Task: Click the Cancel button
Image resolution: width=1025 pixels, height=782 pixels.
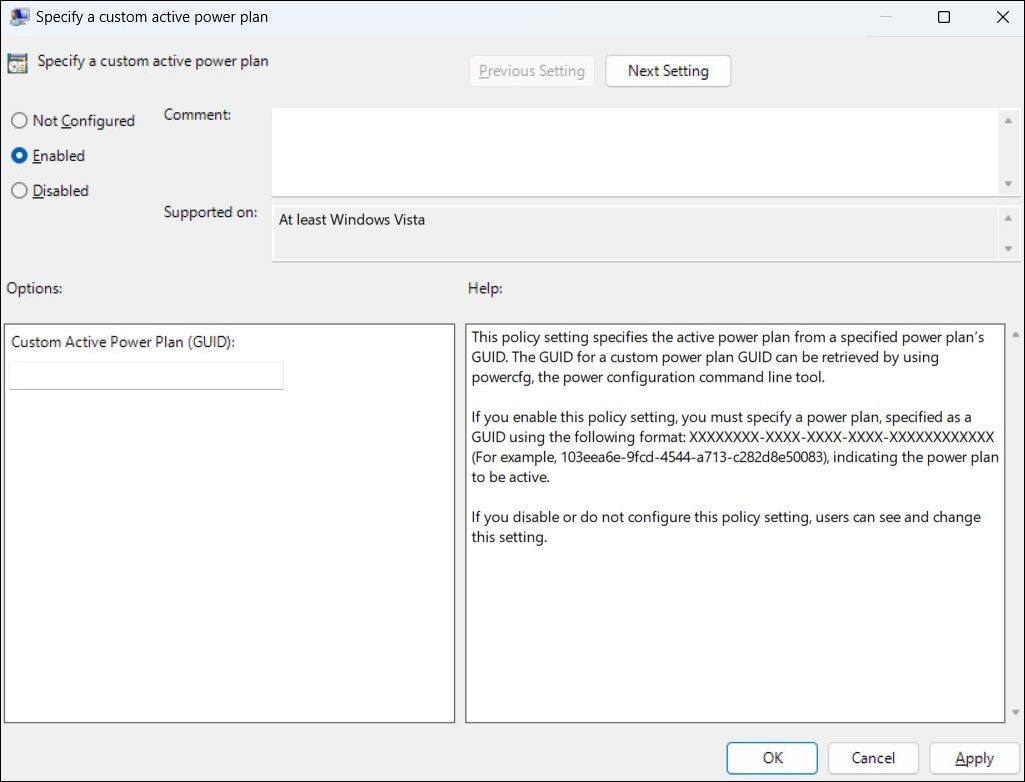Action: point(872,757)
